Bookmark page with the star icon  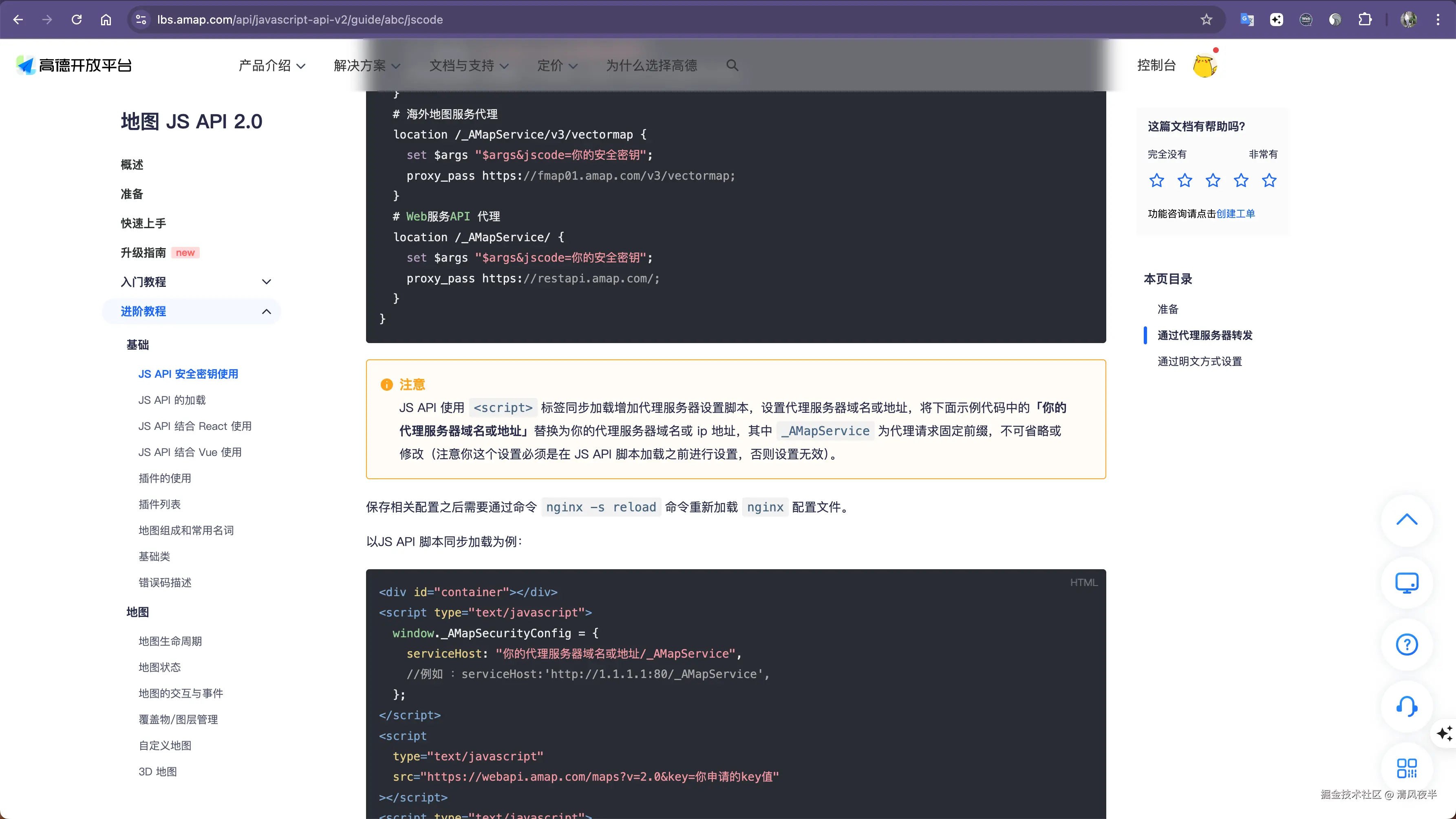pyautogui.click(x=1206, y=20)
